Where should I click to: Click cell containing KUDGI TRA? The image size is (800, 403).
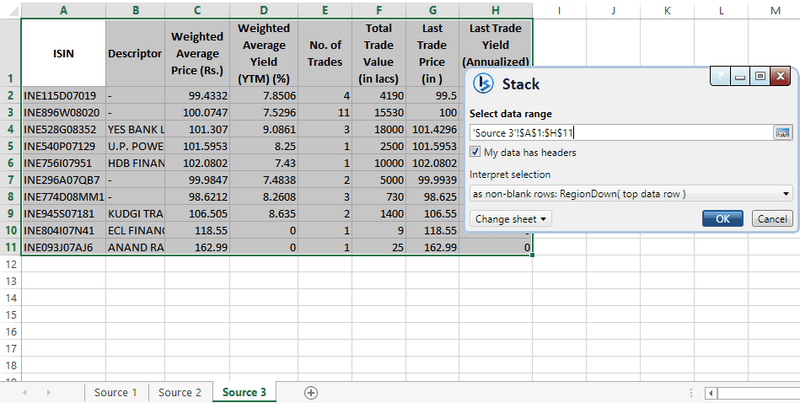point(135,213)
